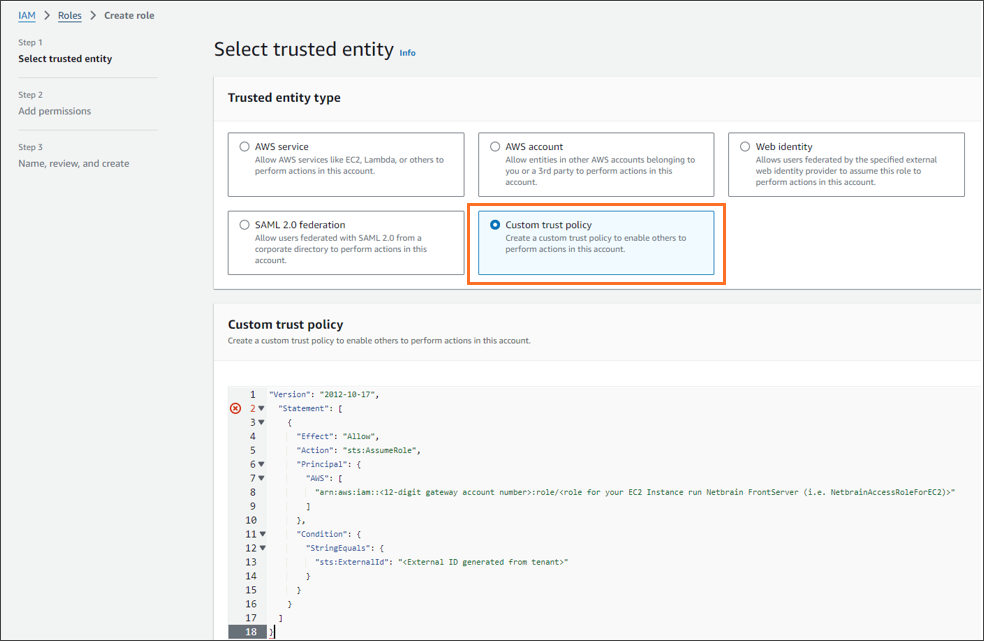Collapse the fold arrow on line 3
984x641 pixels.
pos(262,422)
